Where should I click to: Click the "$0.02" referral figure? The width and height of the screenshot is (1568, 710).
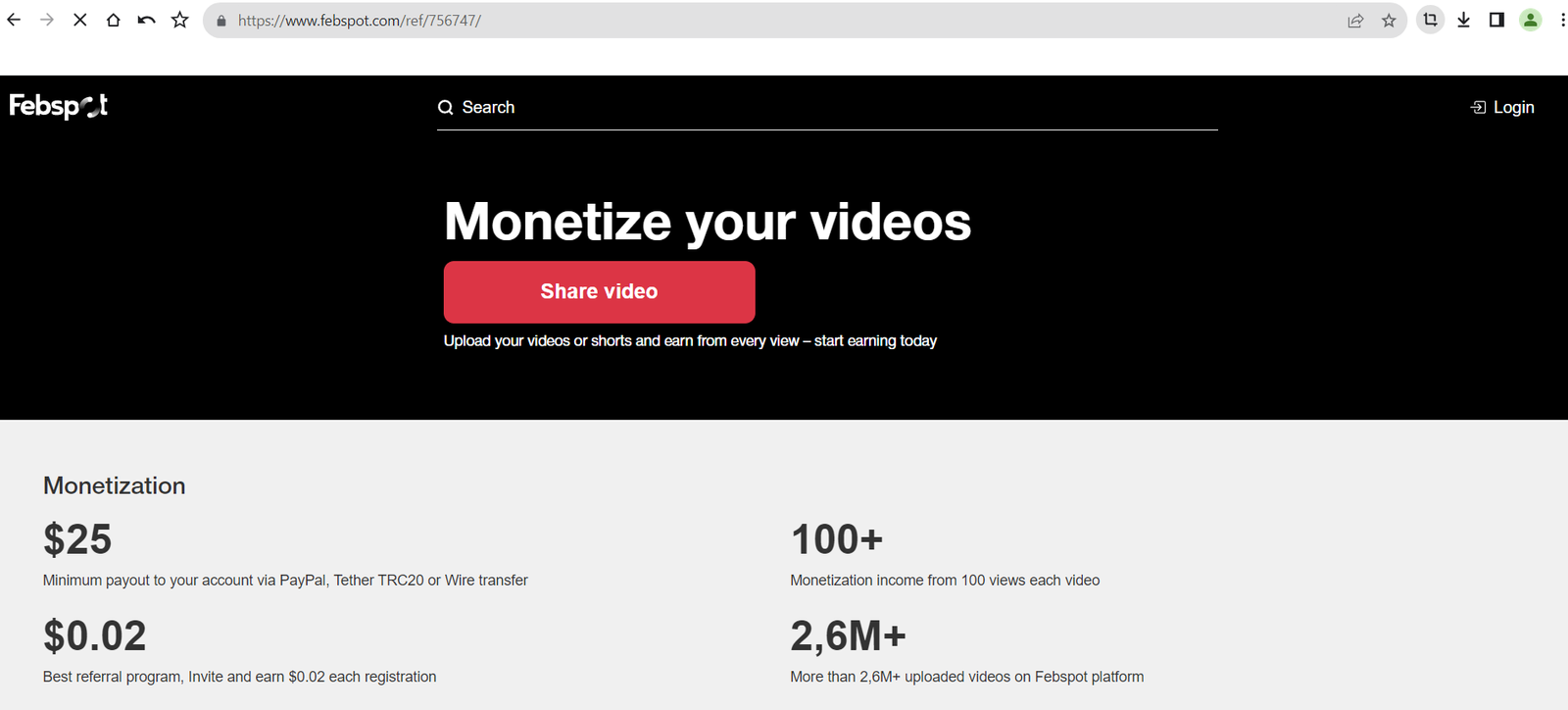[95, 636]
